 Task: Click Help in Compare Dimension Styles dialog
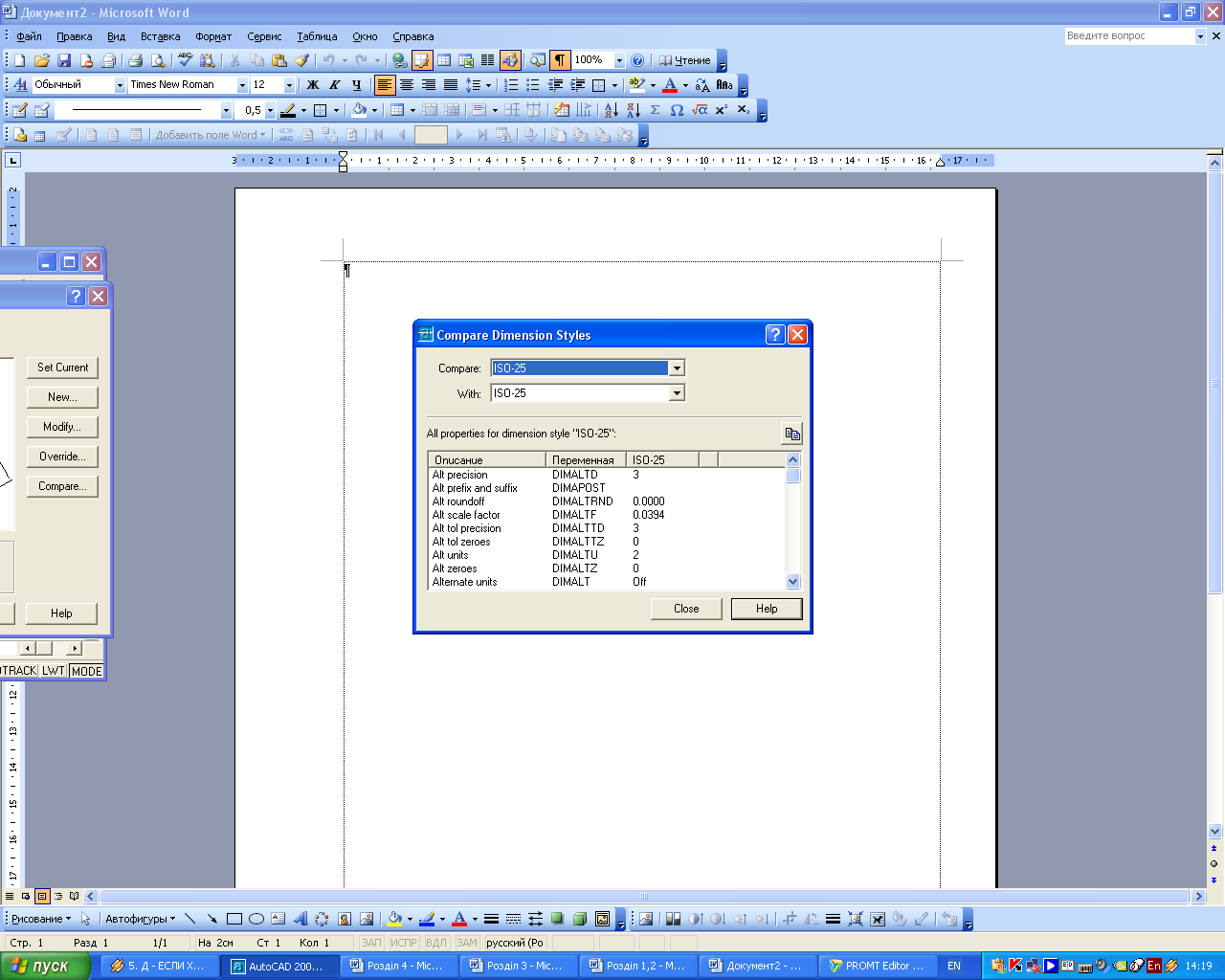click(767, 609)
